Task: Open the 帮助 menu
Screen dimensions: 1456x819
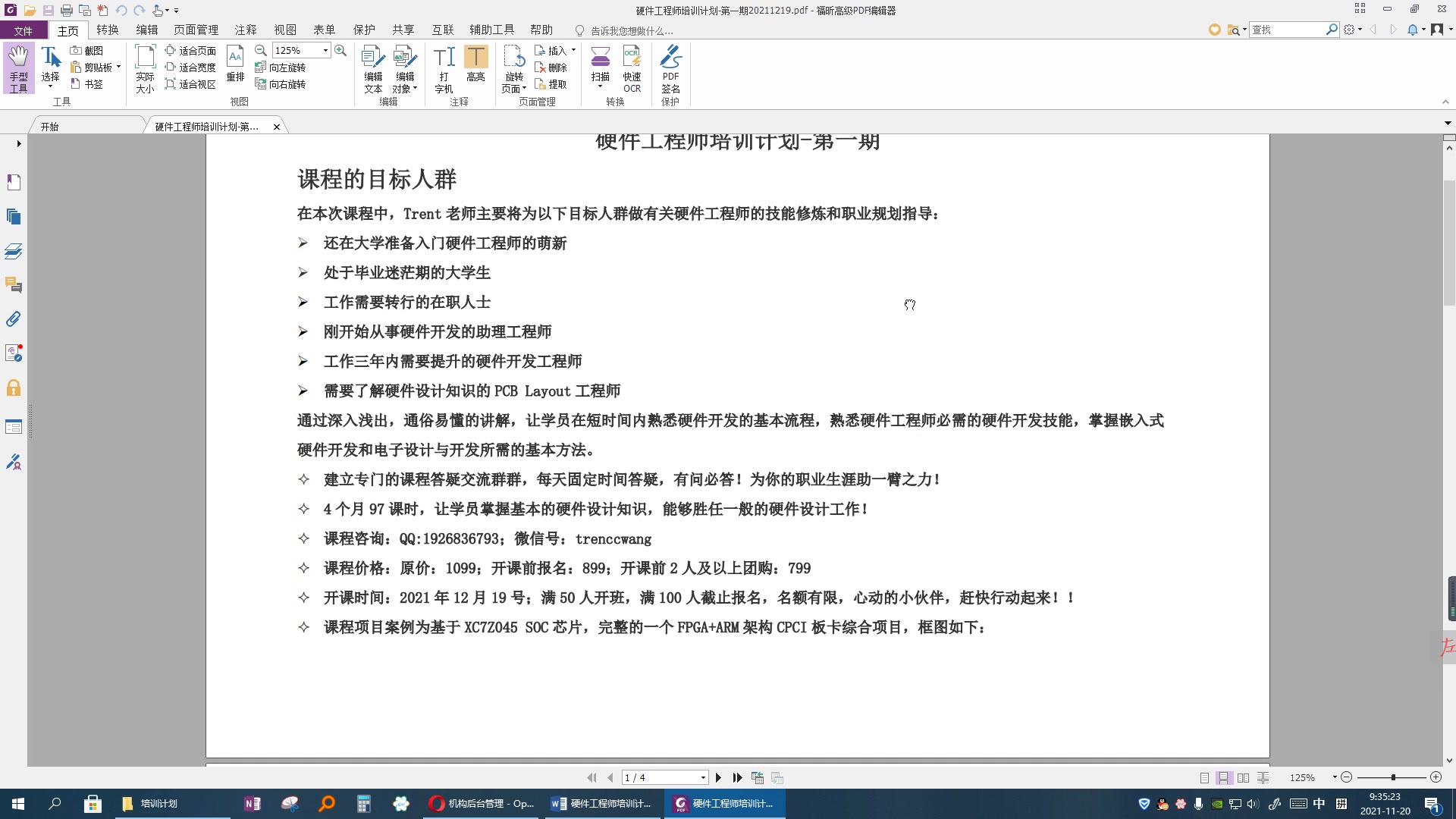Action: pos(541,30)
